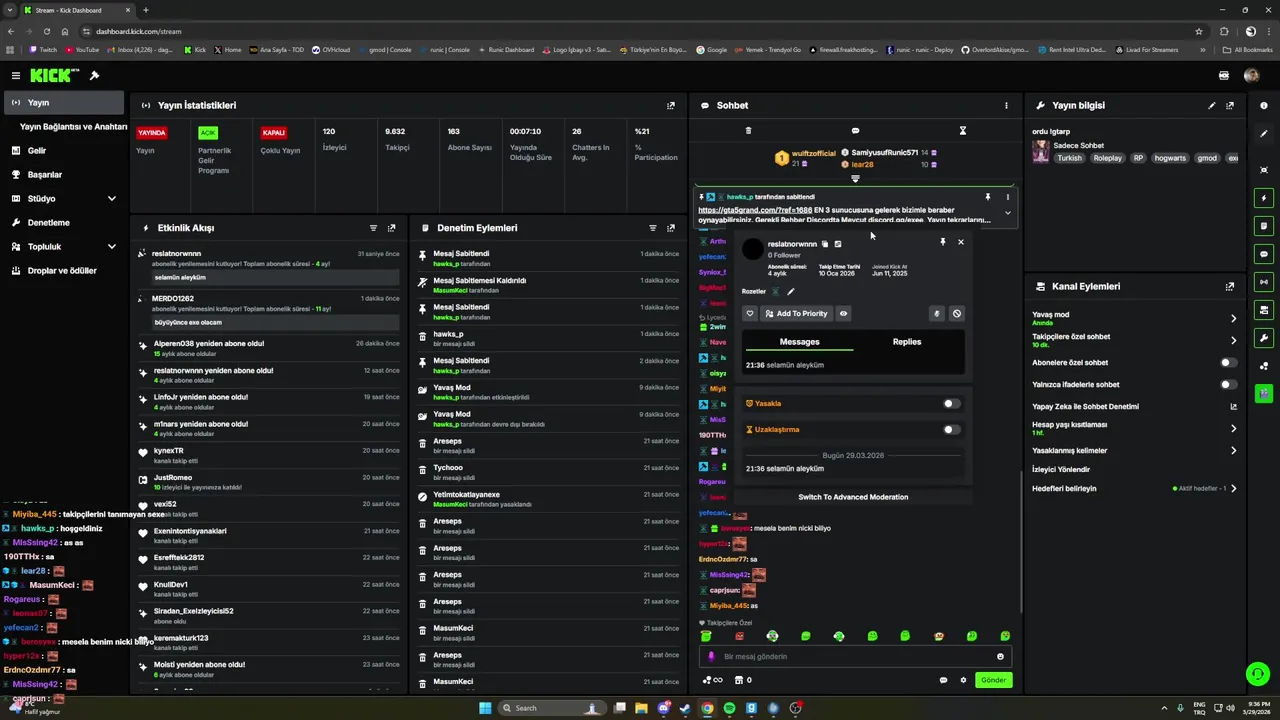Viewport: 1280px width, 720px height.
Task: Enable Abonelere özel sohbet switch
Action: pyautogui.click(x=1229, y=363)
